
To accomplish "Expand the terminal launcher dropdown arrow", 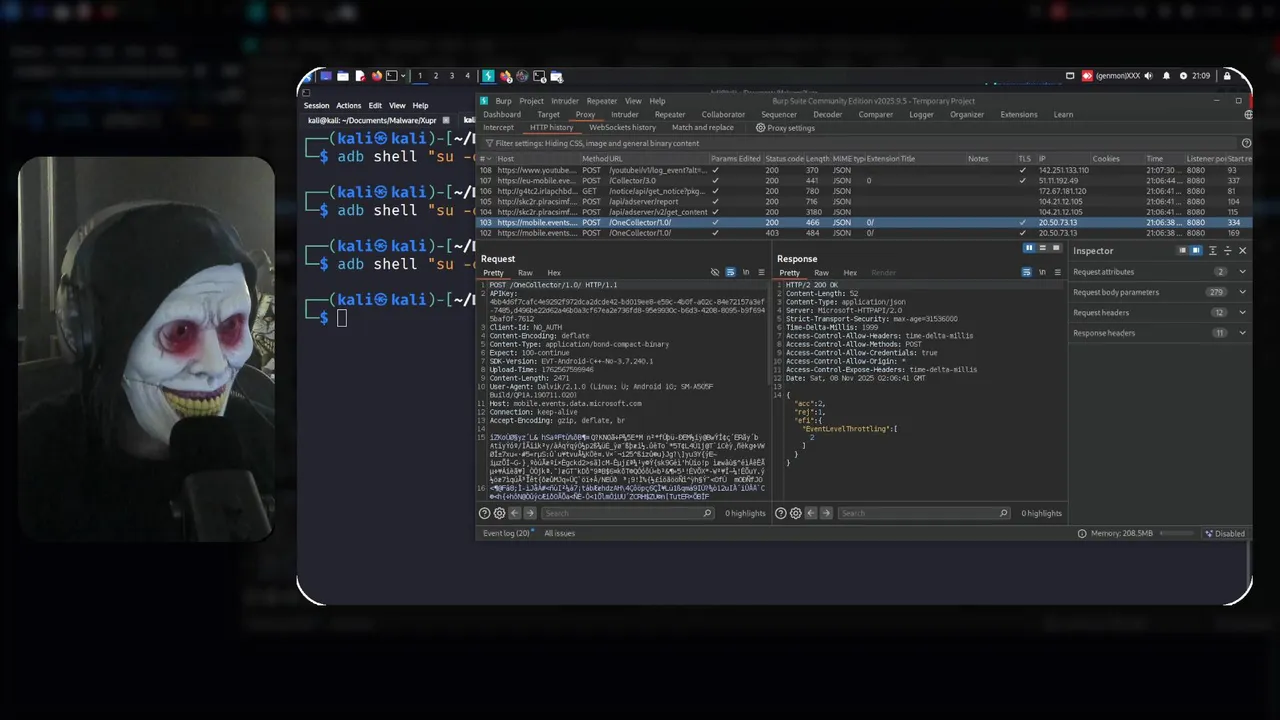I will click(x=403, y=76).
